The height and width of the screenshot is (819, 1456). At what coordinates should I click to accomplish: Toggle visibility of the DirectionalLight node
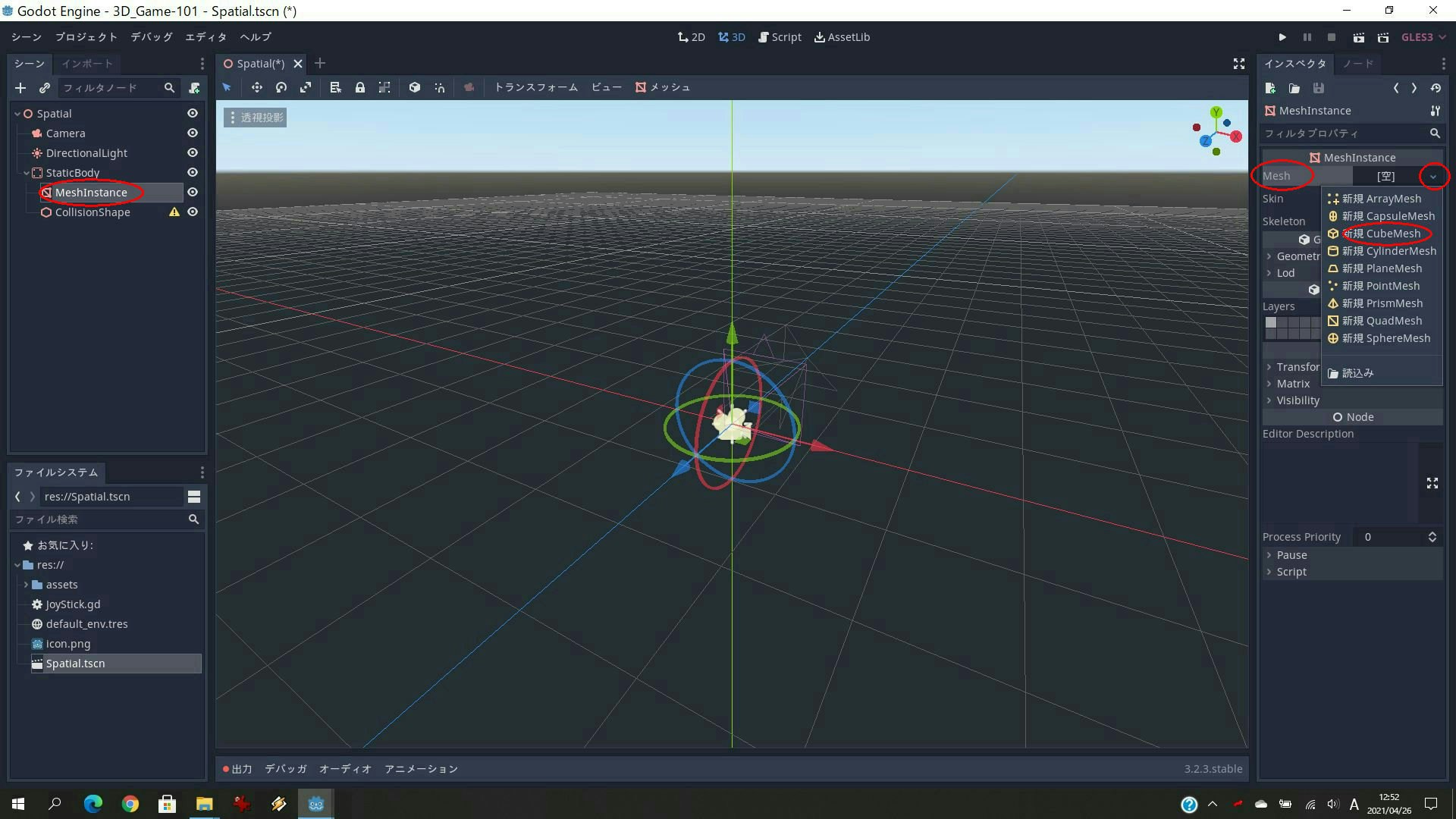click(192, 152)
